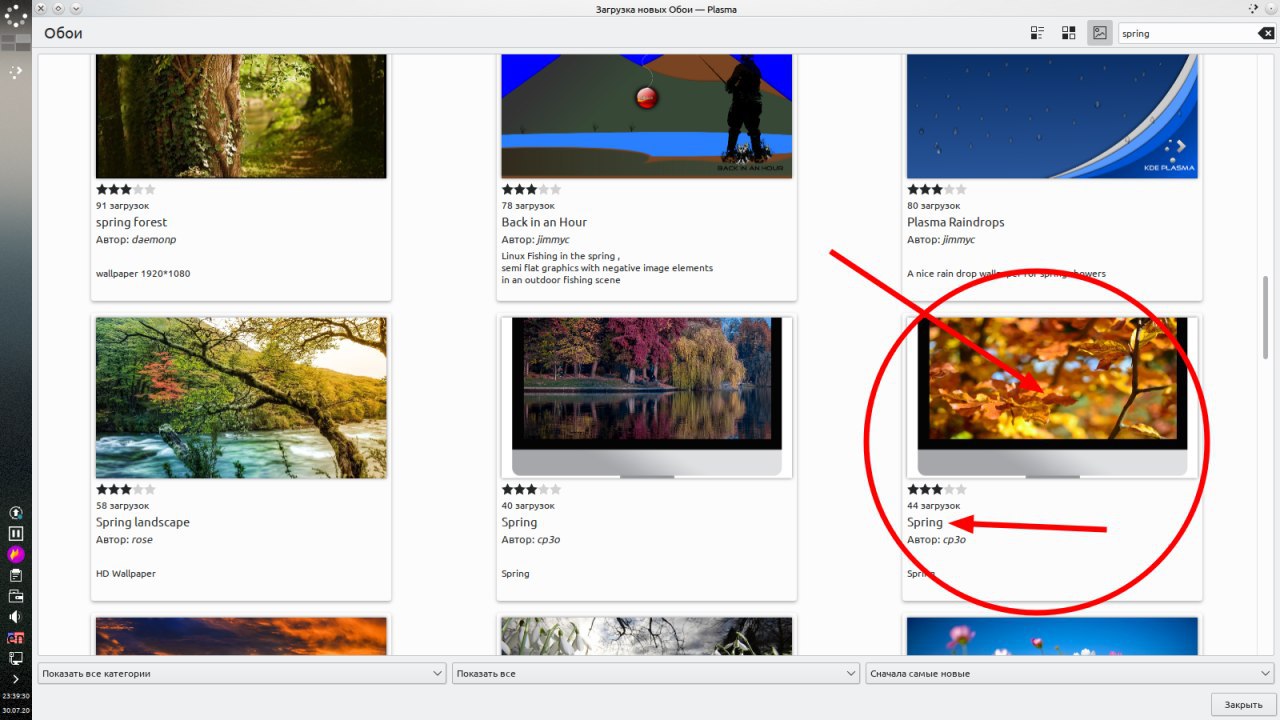Select the 'Spring landscape' title
The width and height of the screenshot is (1280, 720).
click(142, 522)
